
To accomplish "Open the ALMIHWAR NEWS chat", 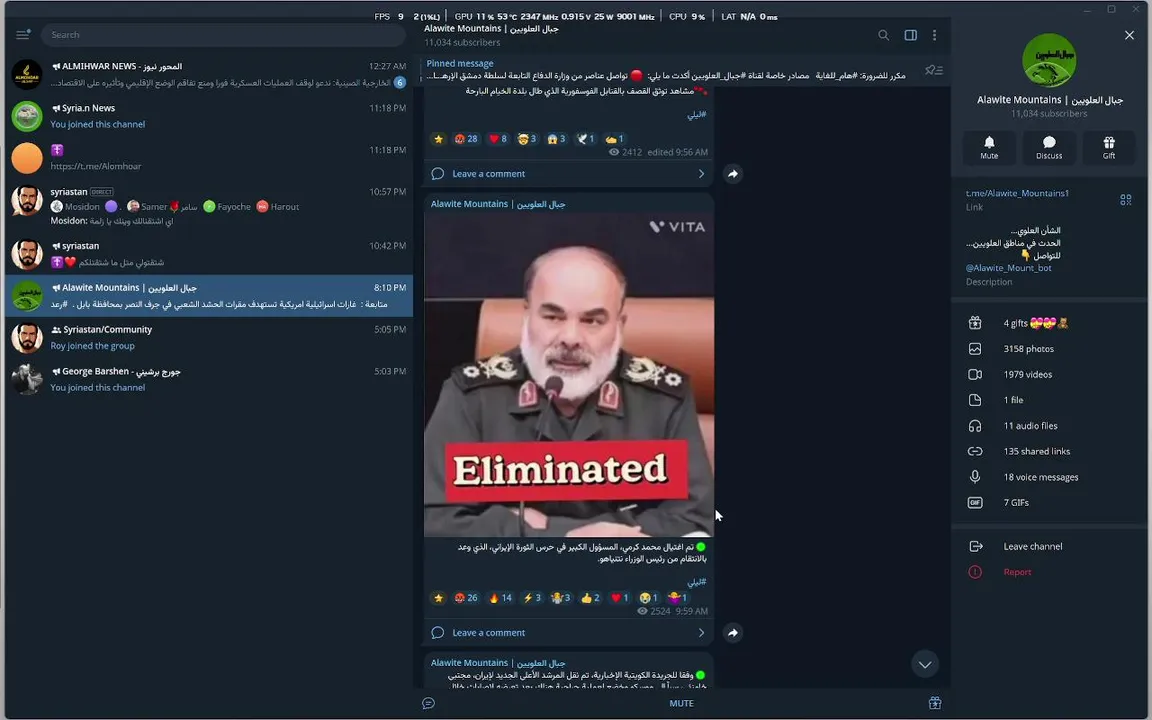I will [209, 74].
